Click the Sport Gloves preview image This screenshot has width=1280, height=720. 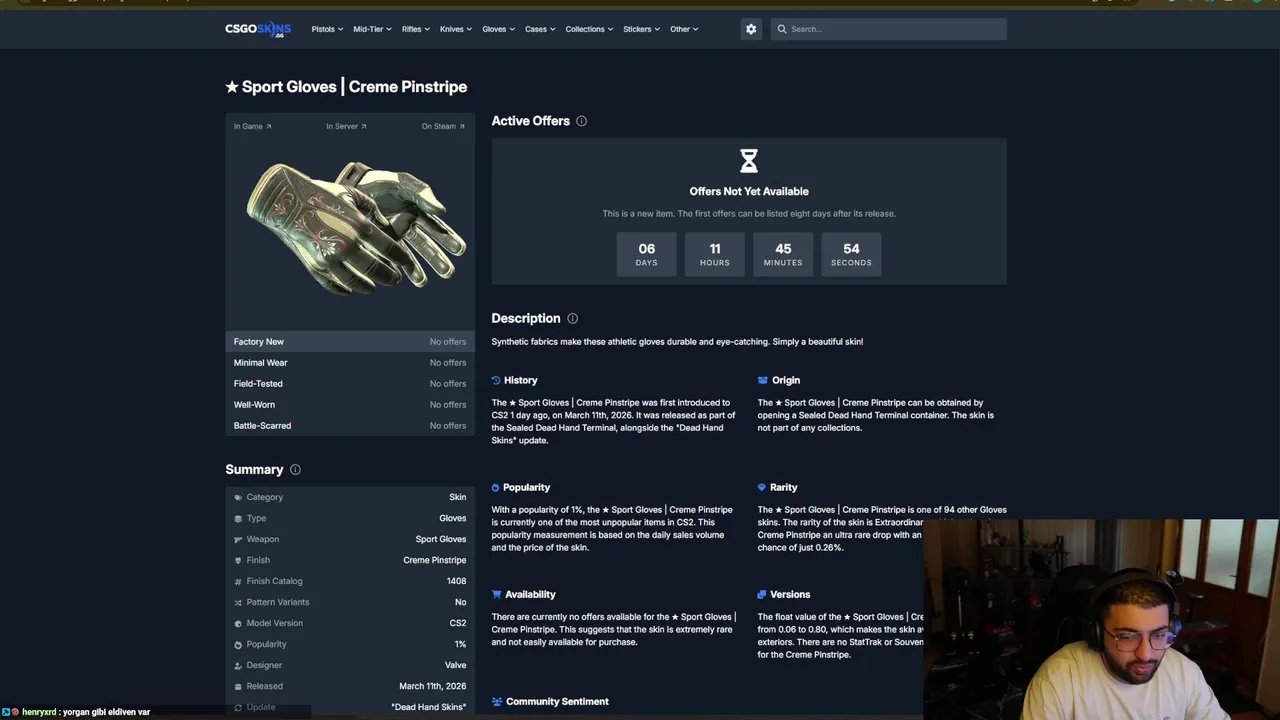(355, 228)
